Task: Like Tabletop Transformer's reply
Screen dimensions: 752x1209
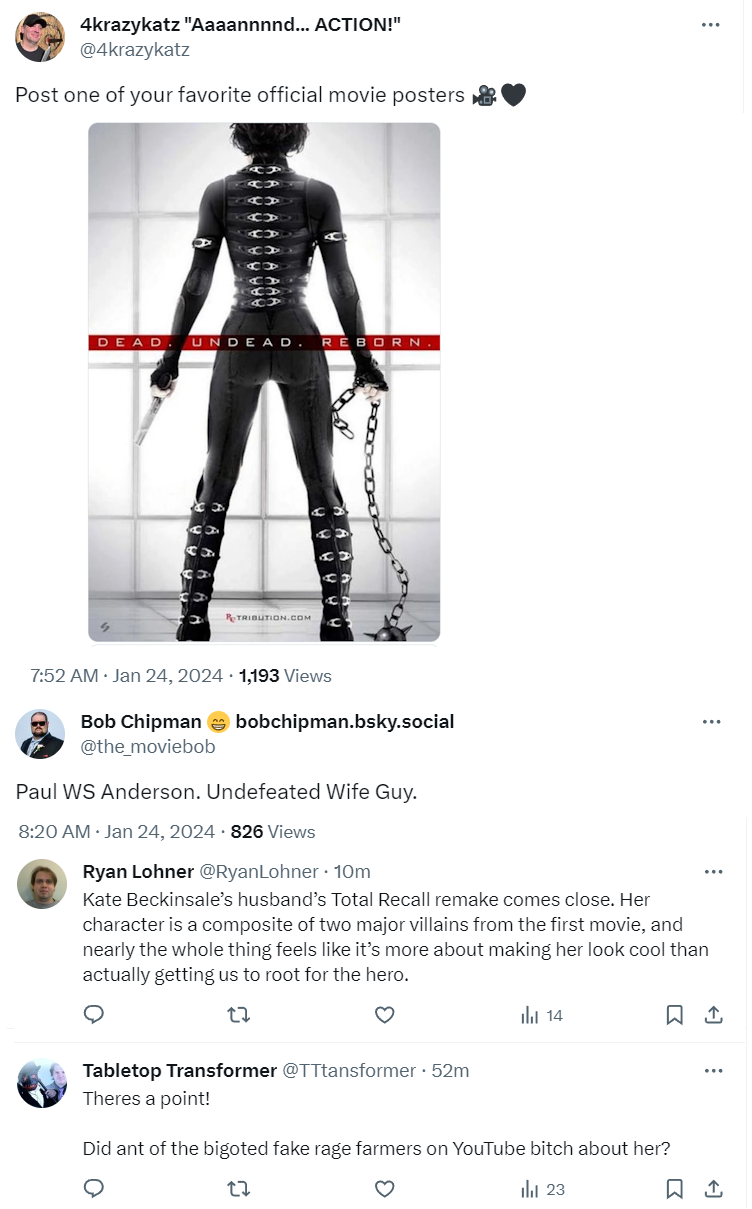Action: (x=384, y=1189)
